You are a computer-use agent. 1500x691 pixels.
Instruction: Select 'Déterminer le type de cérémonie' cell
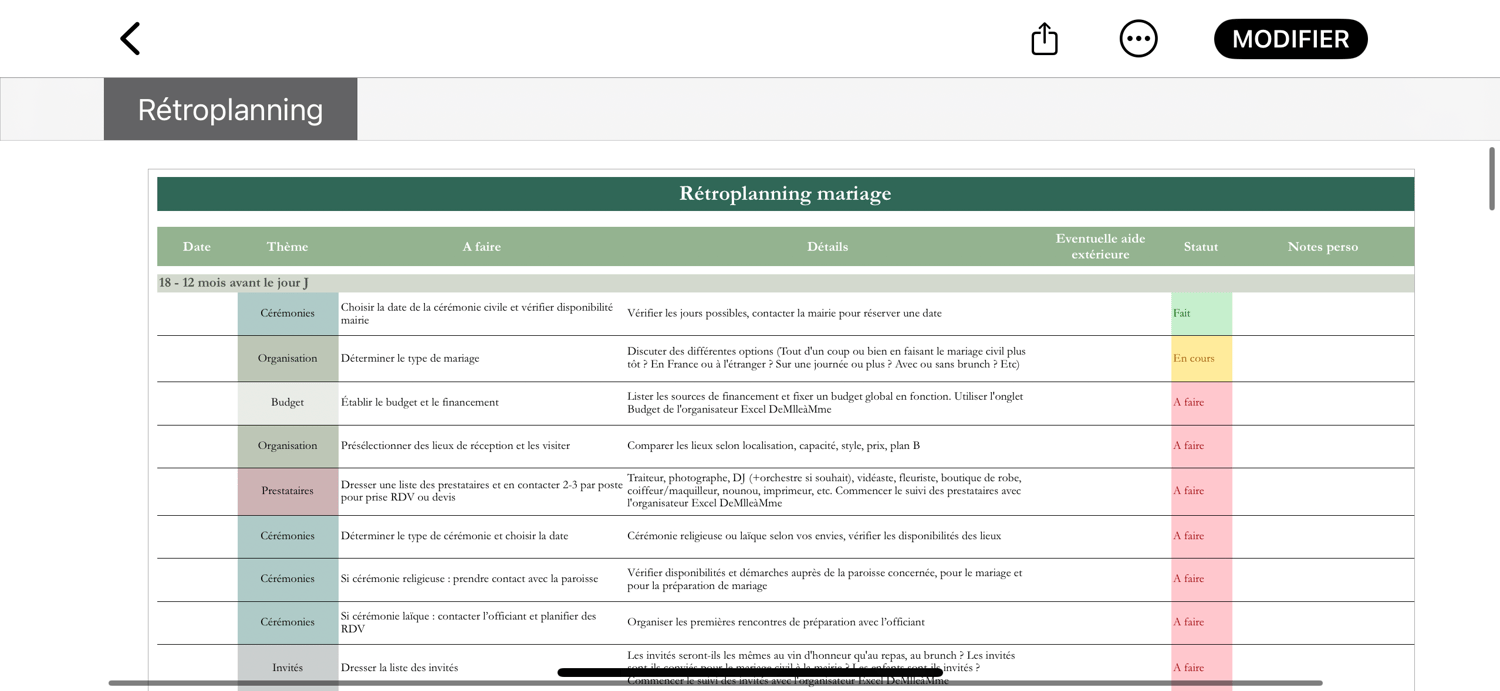coord(481,536)
